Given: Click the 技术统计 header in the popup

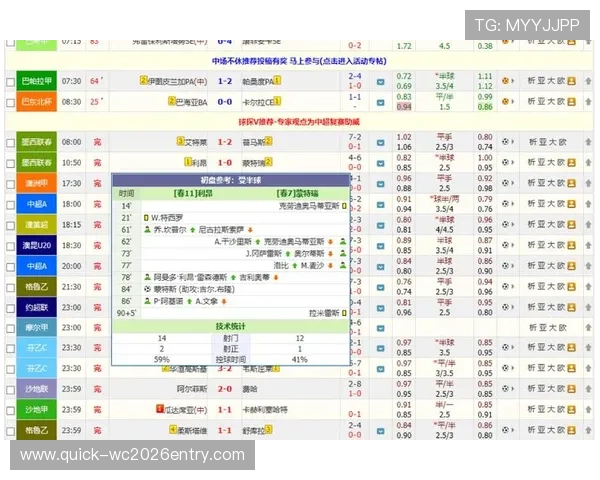Looking at the screenshot, I should (x=230, y=327).
